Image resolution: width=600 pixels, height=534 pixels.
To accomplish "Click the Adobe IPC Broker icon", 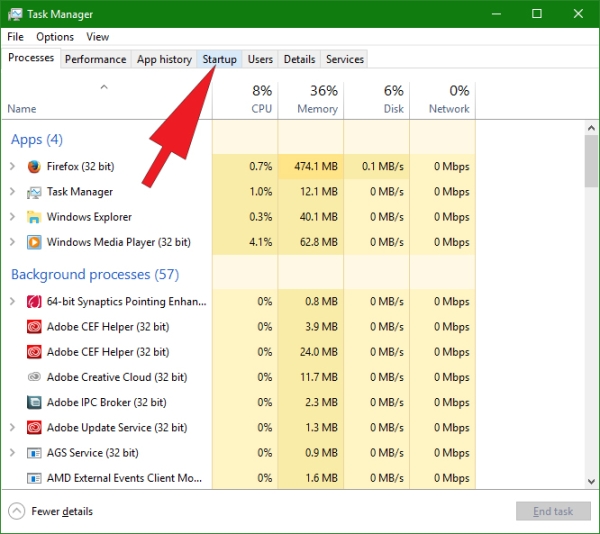I will [x=34, y=402].
